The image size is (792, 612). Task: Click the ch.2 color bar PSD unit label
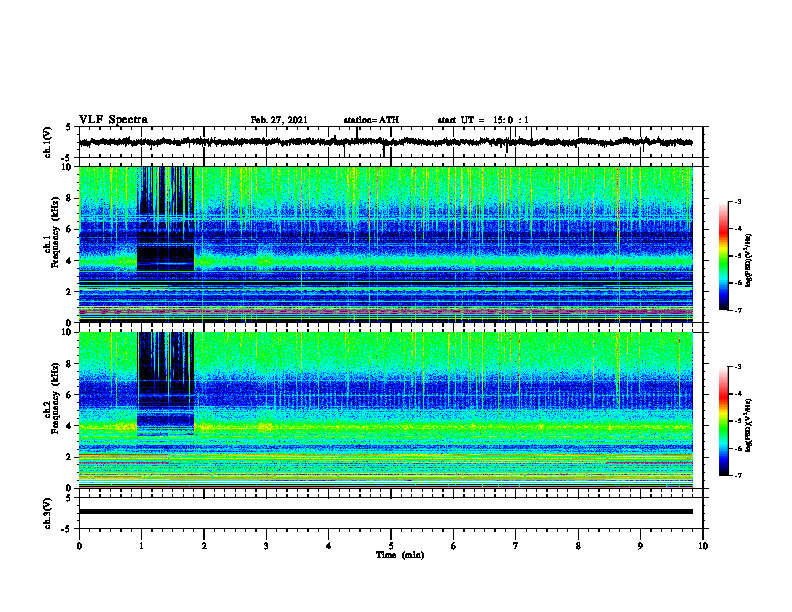coord(749,425)
